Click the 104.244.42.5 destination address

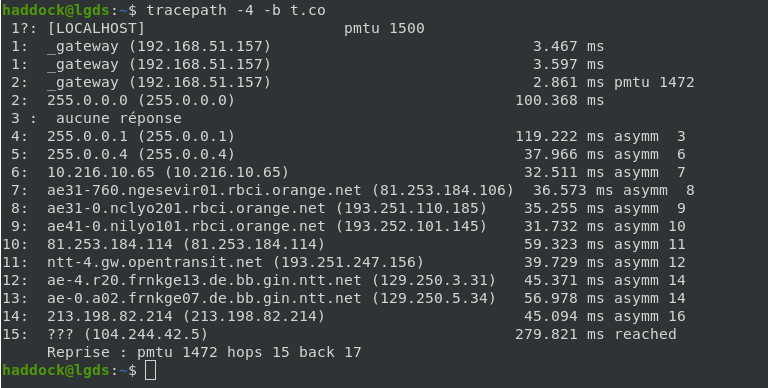pos(145,335)
